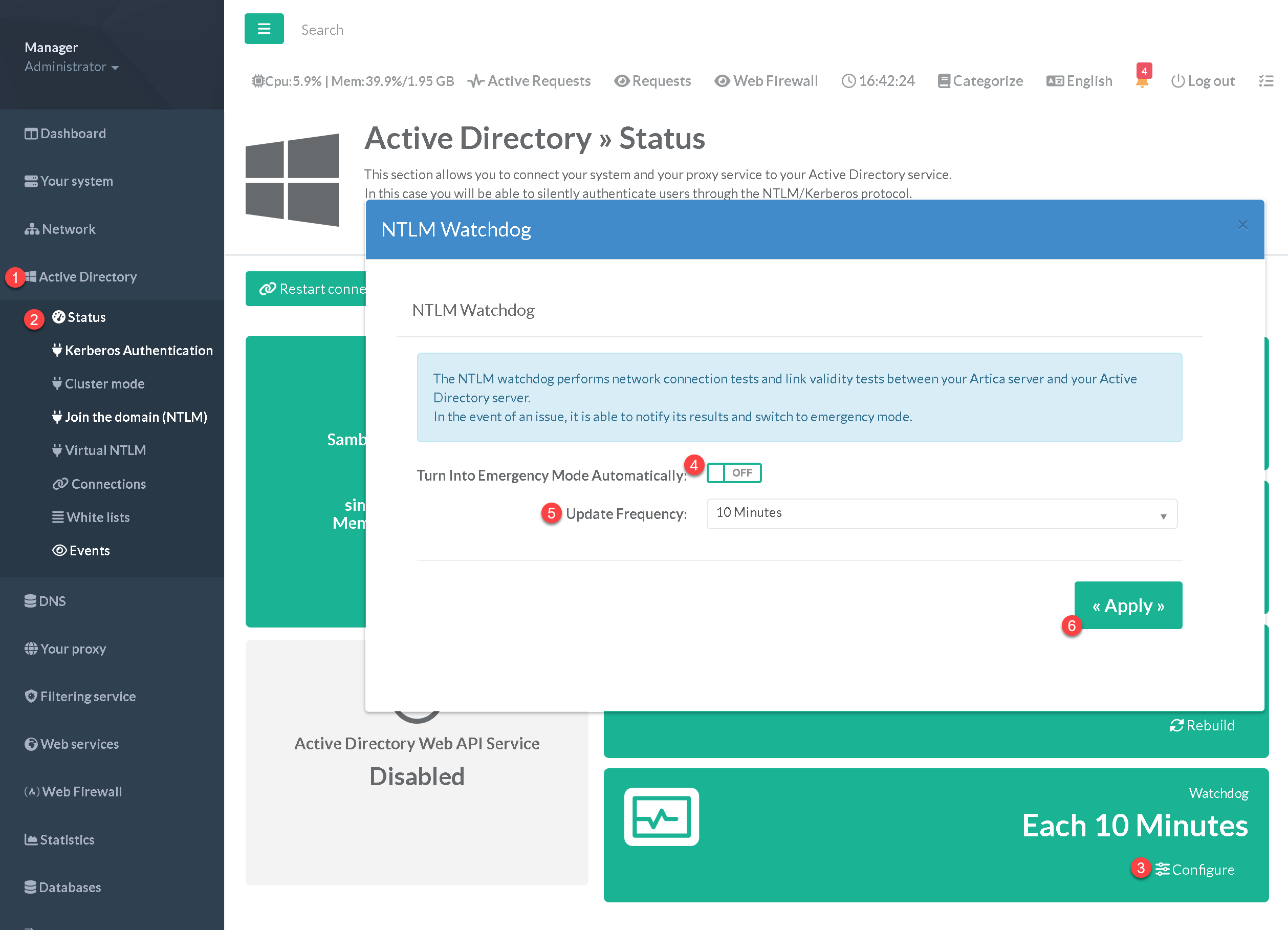Click the hamburger menu icon
Screen dimensions: 1288x930
[264, 29]
